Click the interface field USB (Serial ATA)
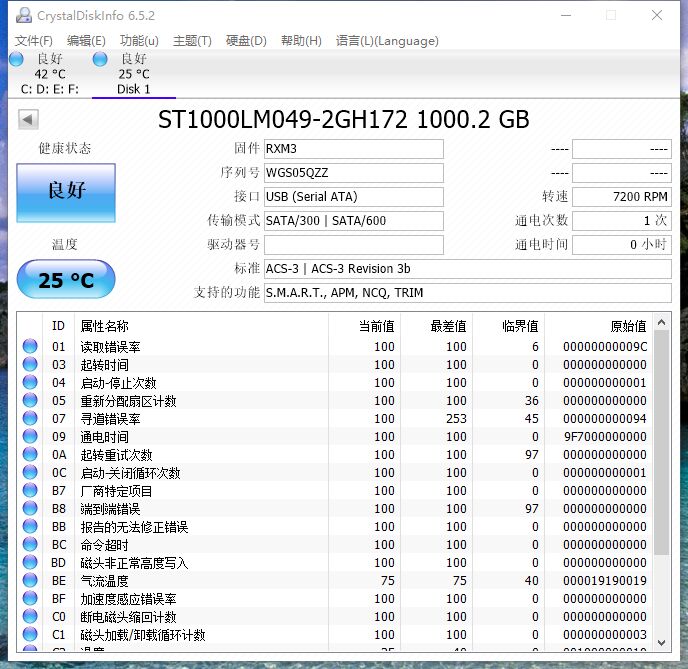Image resolution: width=688 pixels, height=669 pixels. 354,197
